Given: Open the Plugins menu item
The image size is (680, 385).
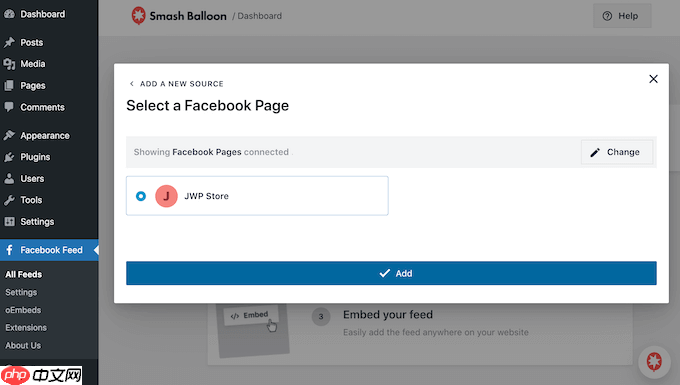Looking at the screenshot, I should [35, 157].
